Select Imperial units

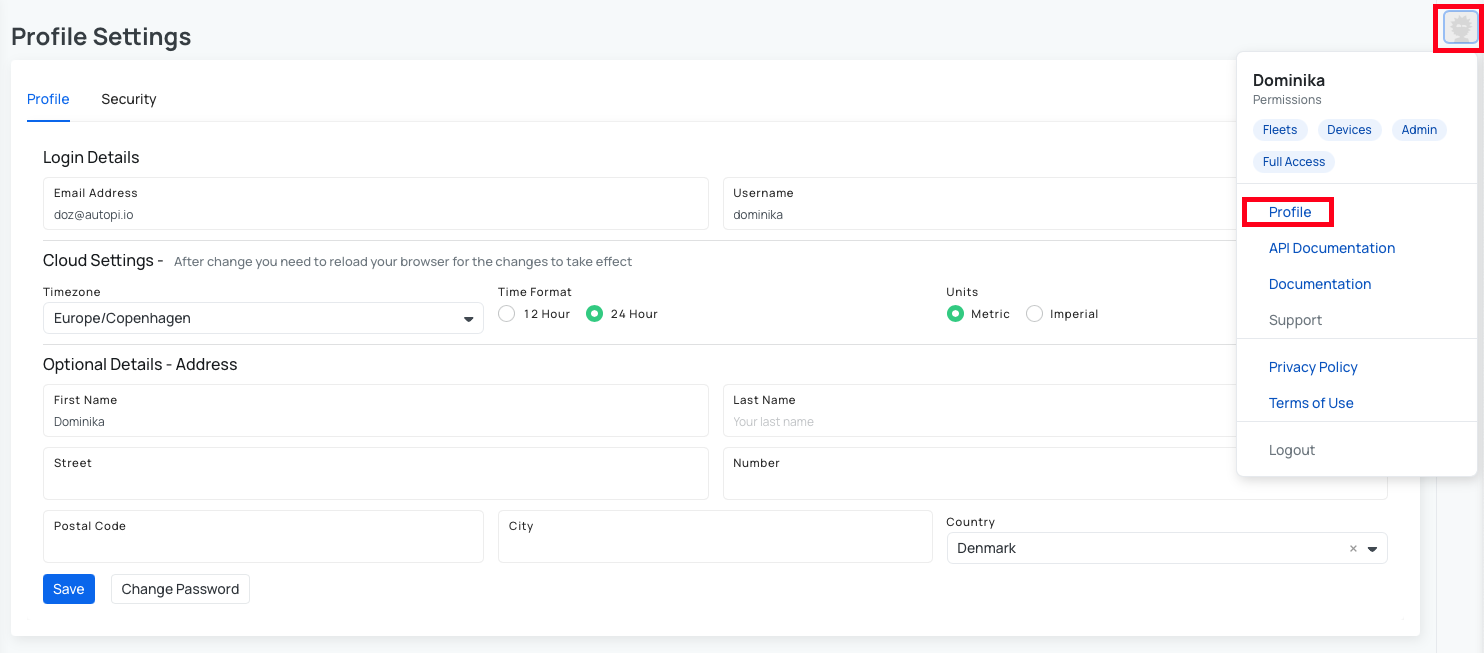(1034, 313)
